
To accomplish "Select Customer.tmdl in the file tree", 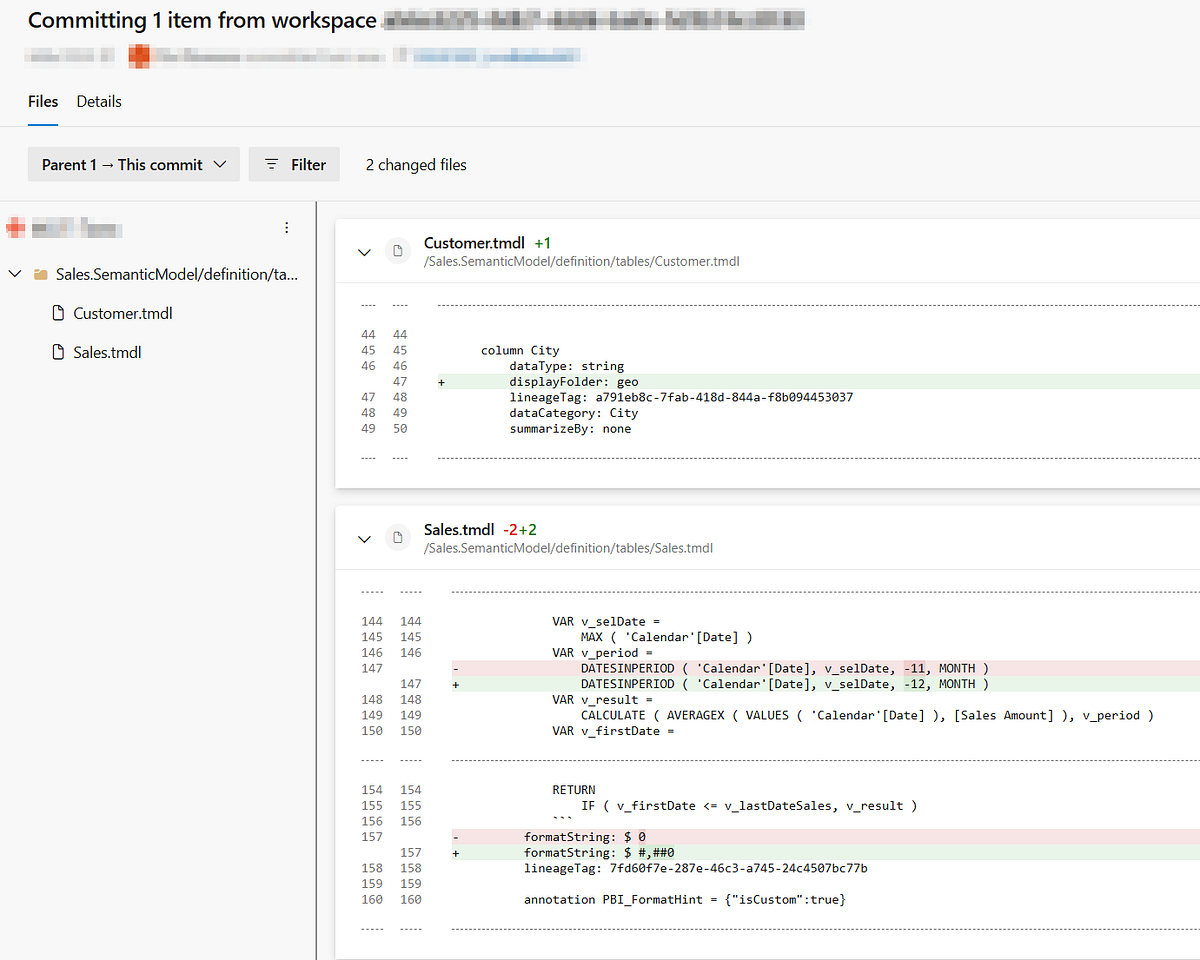I will coord(123,314).
